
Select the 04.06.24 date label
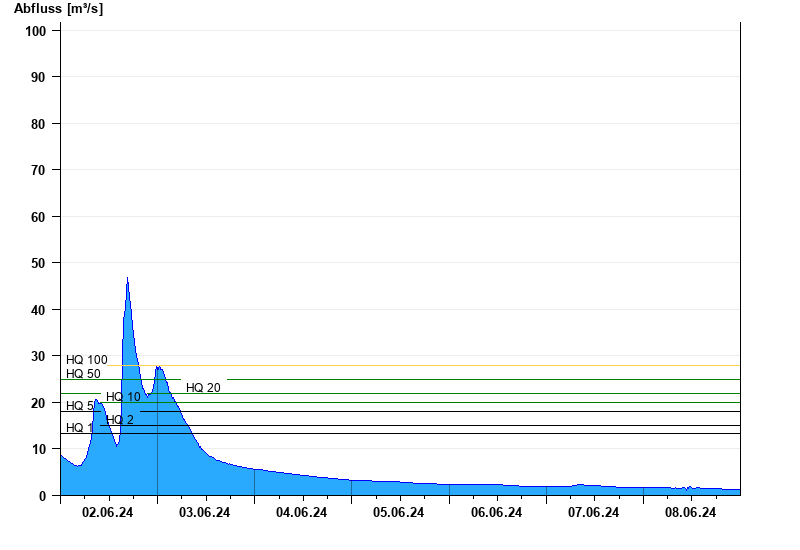click(x=302, y=513)
